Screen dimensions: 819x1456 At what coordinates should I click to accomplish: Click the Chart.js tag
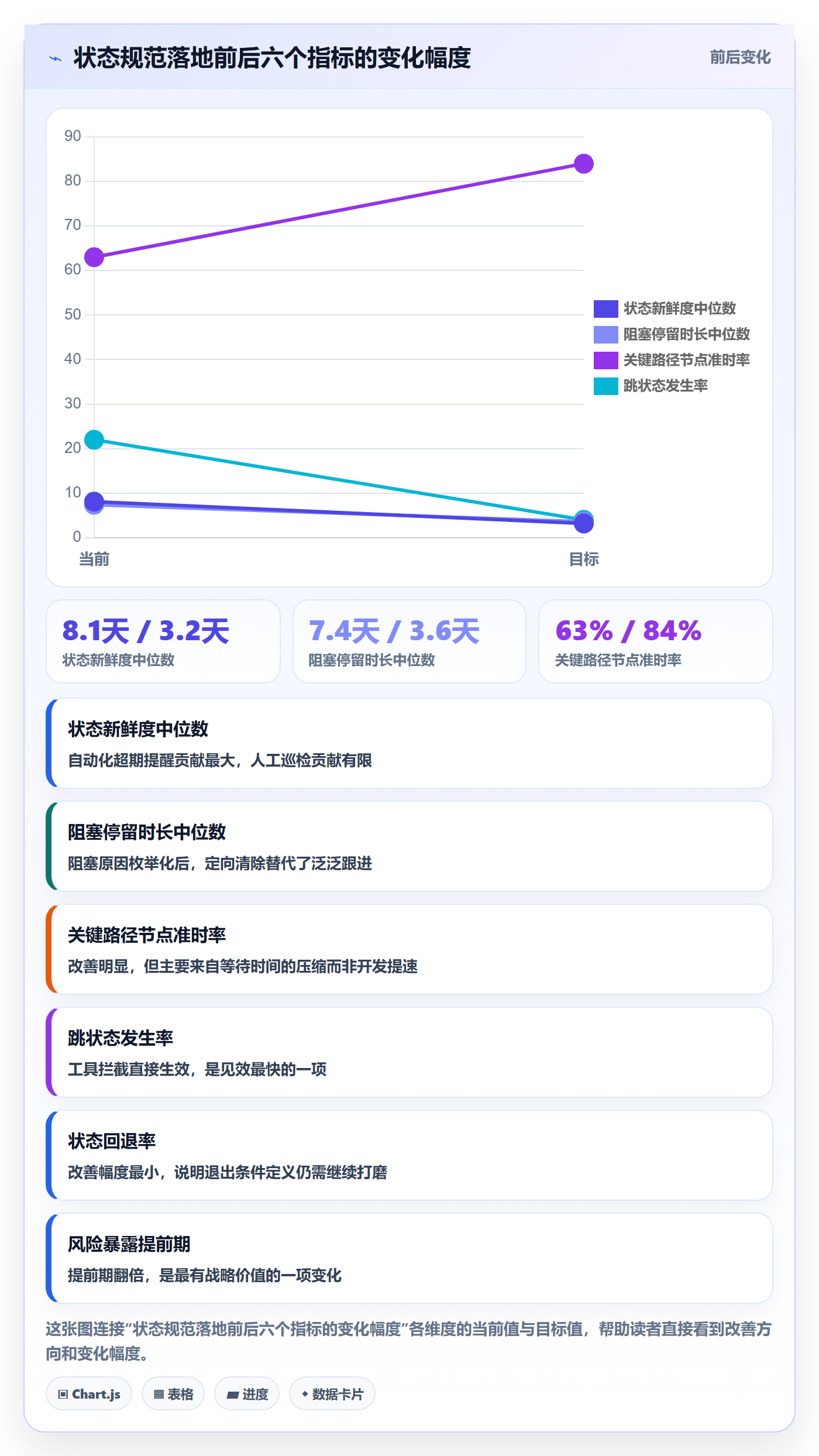click(x=89, y=1394)
